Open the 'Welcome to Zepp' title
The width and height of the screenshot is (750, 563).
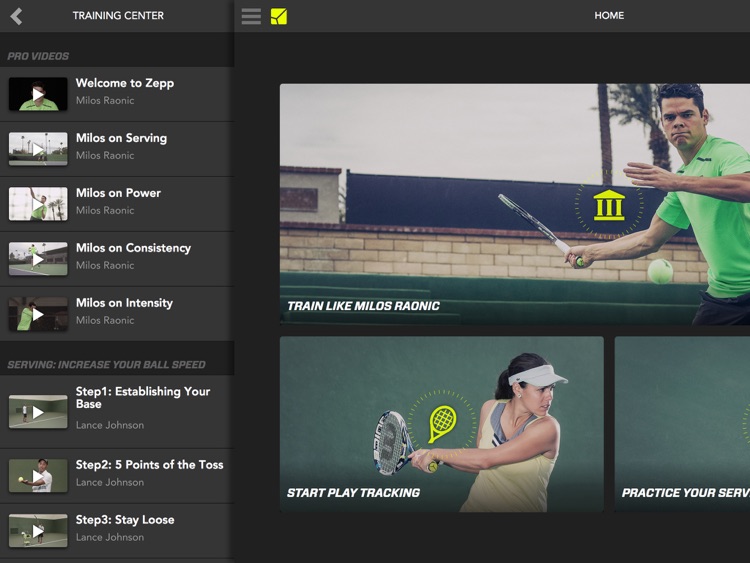click(x=125, y=83)
